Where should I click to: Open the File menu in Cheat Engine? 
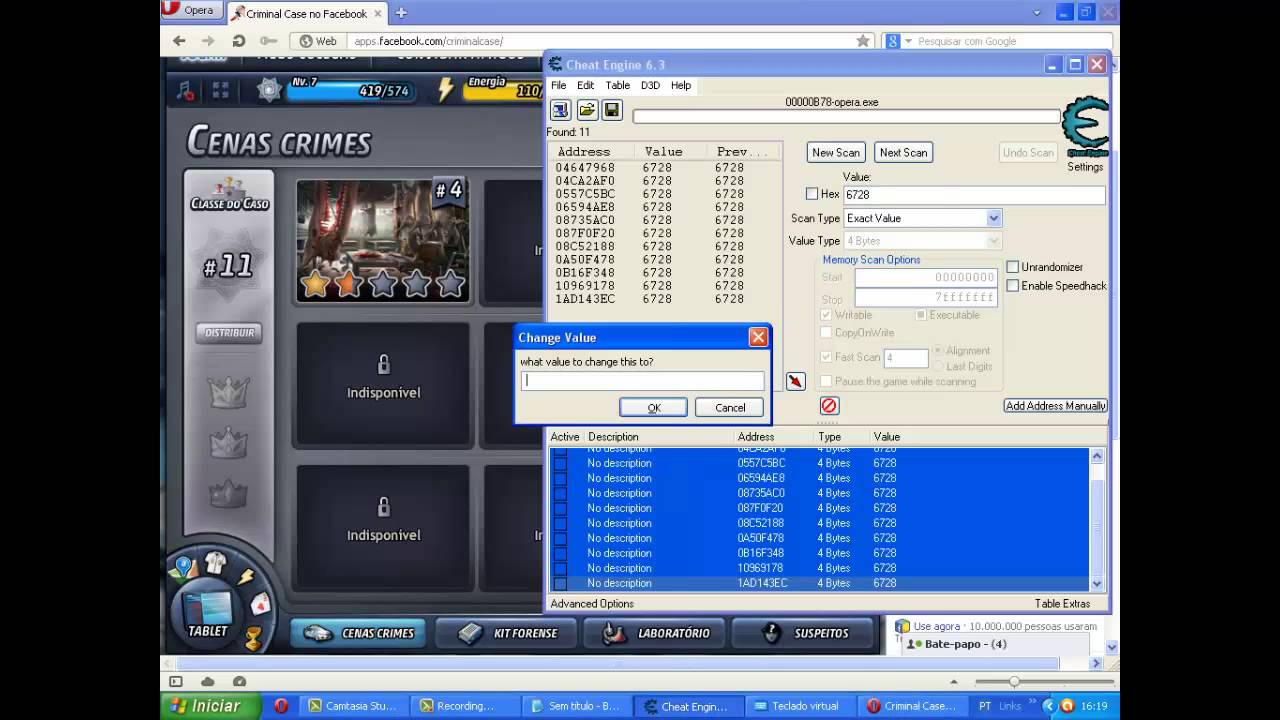pos(558,85)
